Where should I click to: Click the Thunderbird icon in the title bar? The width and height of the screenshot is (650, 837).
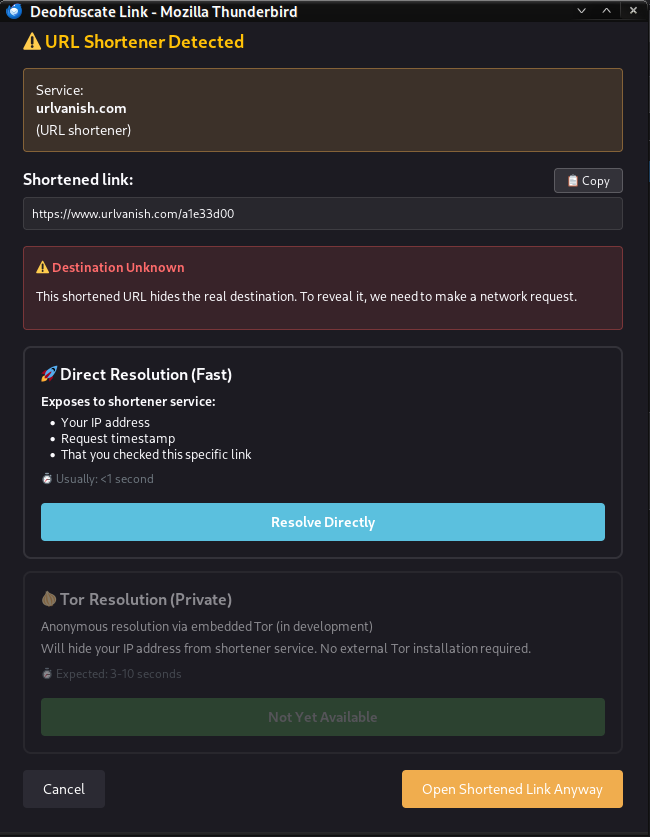click(12, 11)
